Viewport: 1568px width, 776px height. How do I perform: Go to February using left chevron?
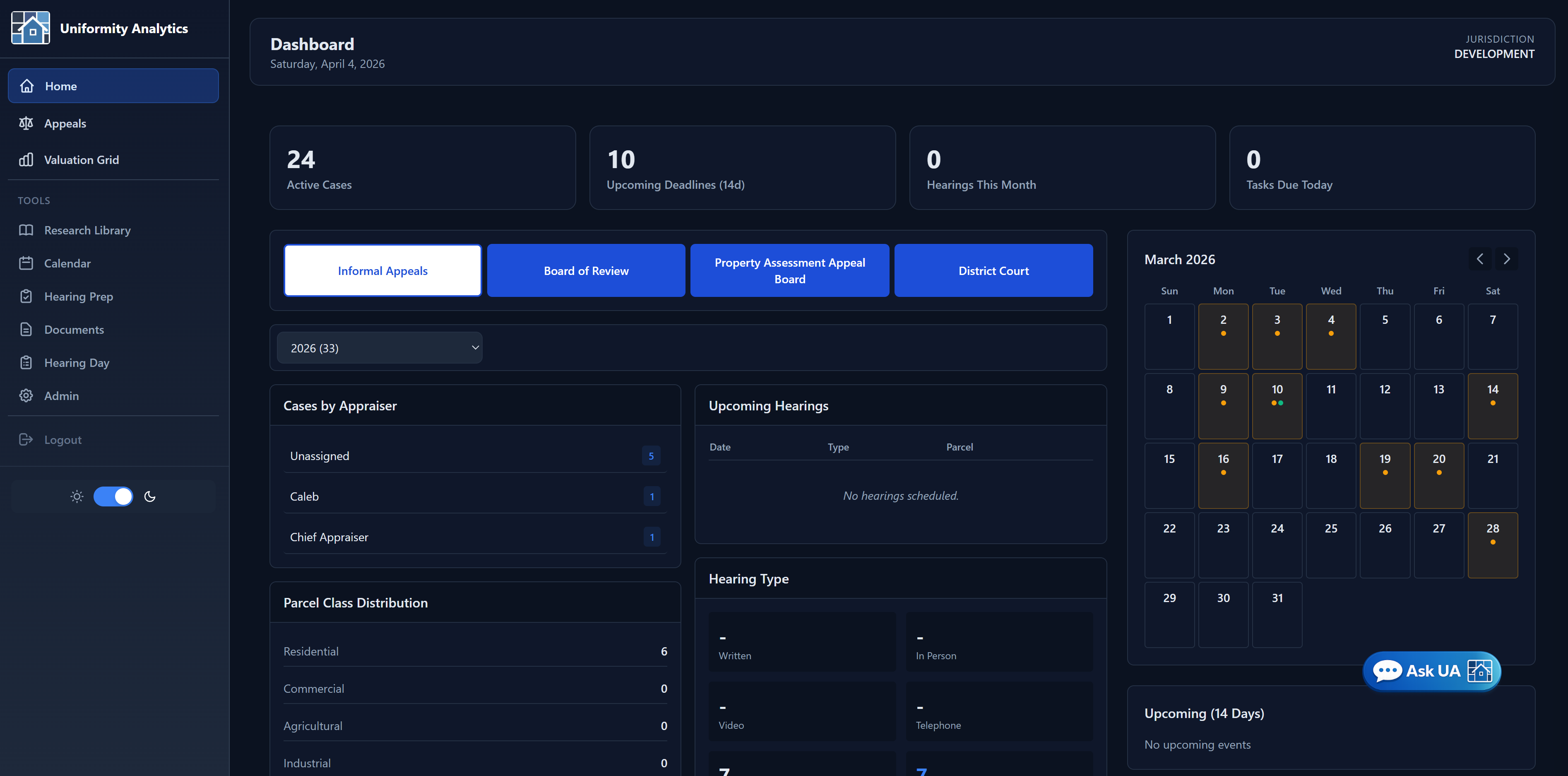point(1480,258)
